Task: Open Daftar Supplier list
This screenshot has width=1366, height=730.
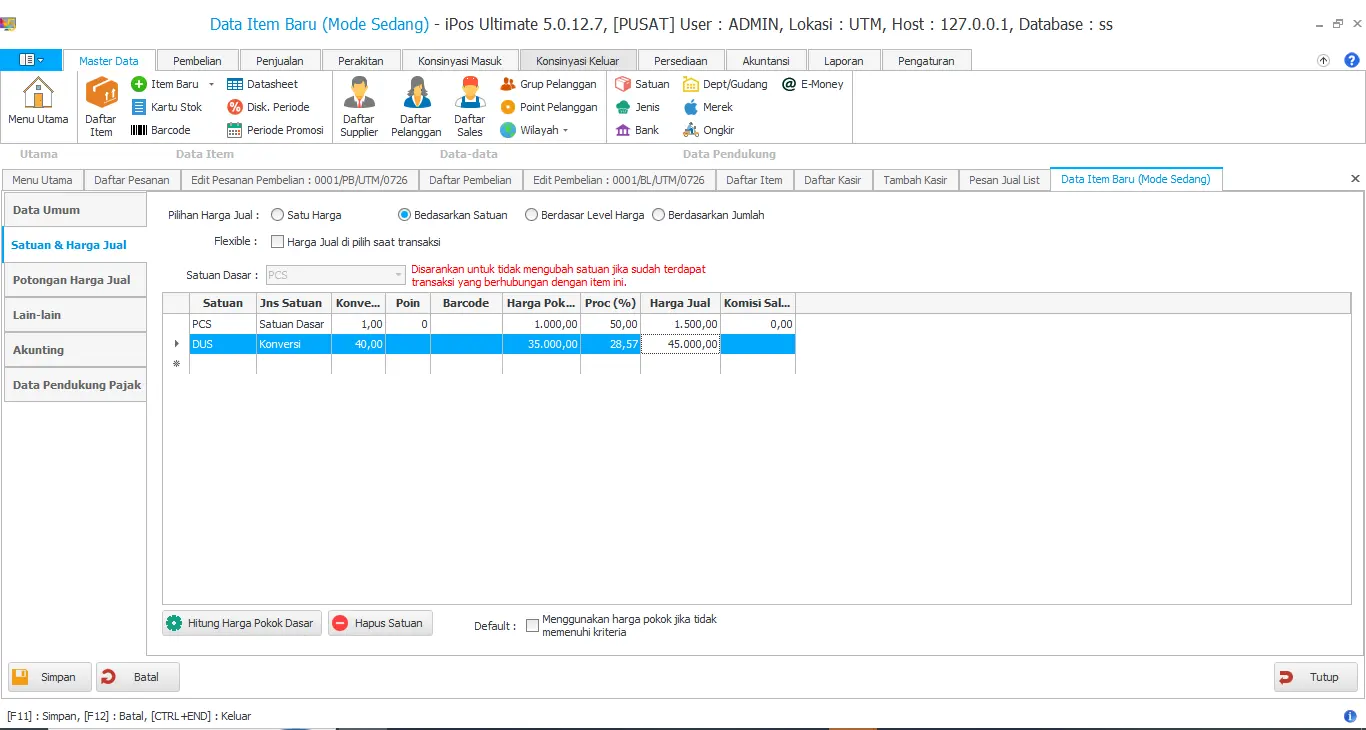Action: click(x=359, y=107)
